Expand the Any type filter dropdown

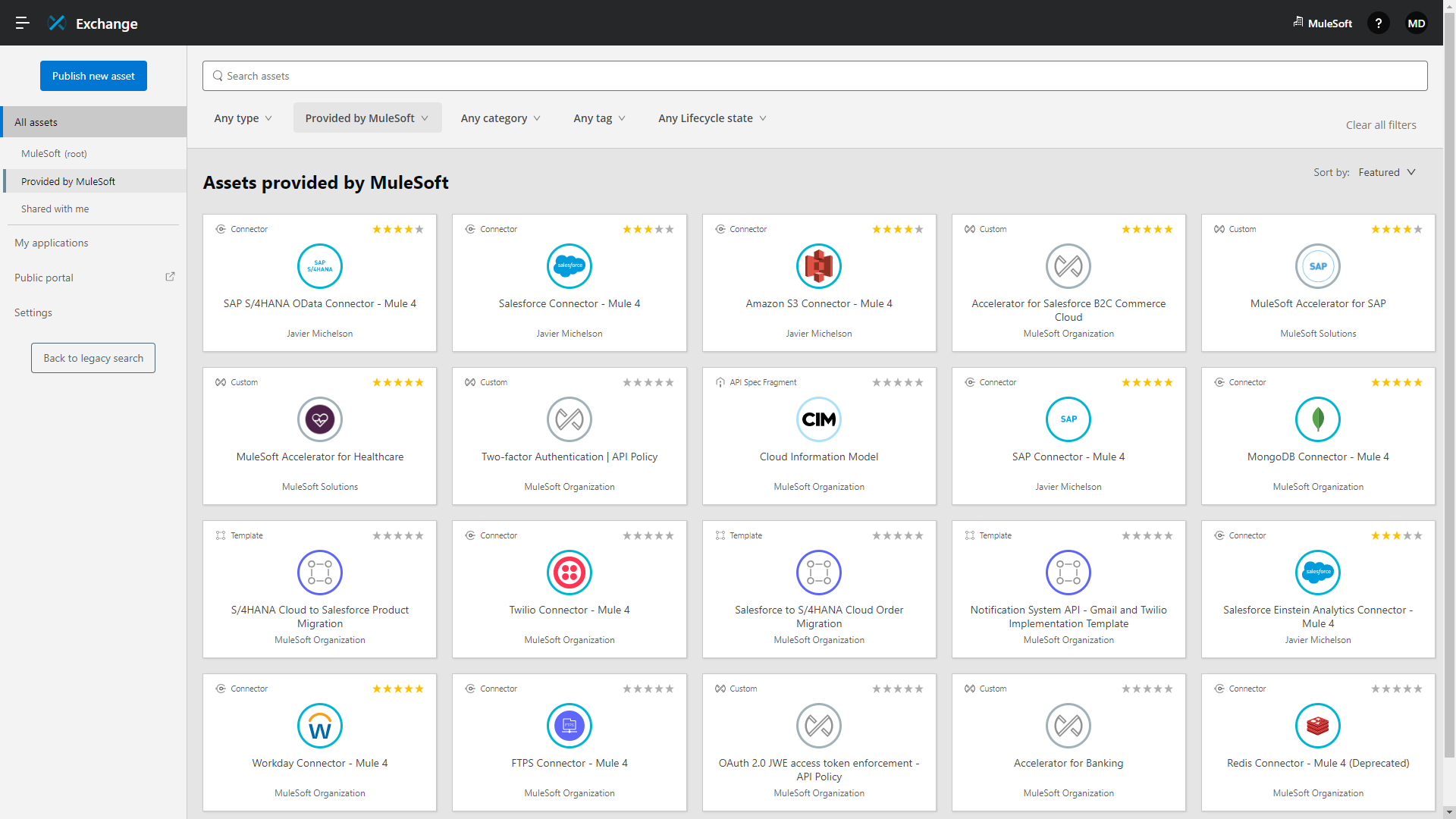(243, 118)
